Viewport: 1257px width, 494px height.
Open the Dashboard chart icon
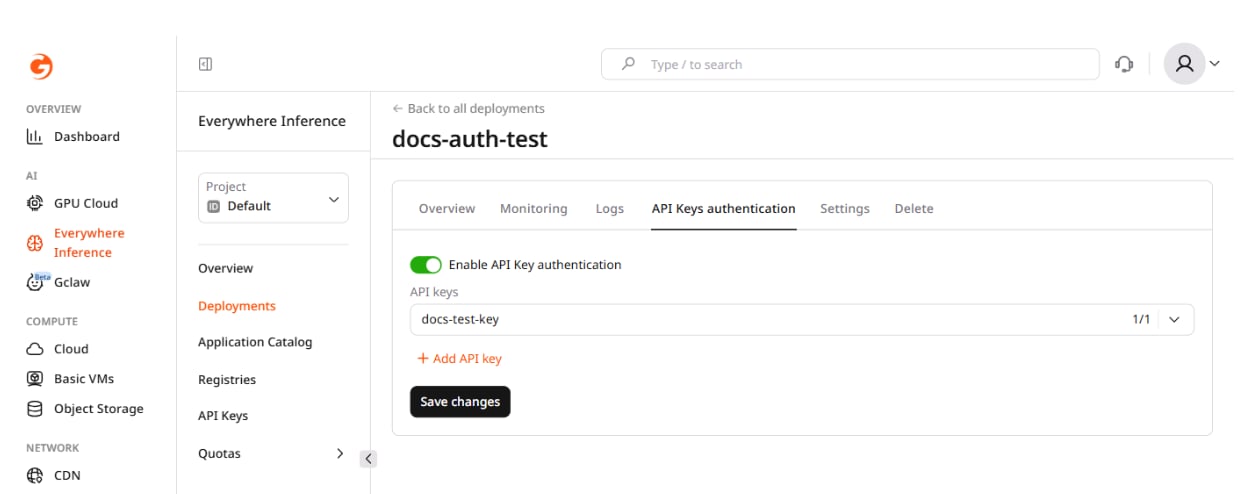35,137
